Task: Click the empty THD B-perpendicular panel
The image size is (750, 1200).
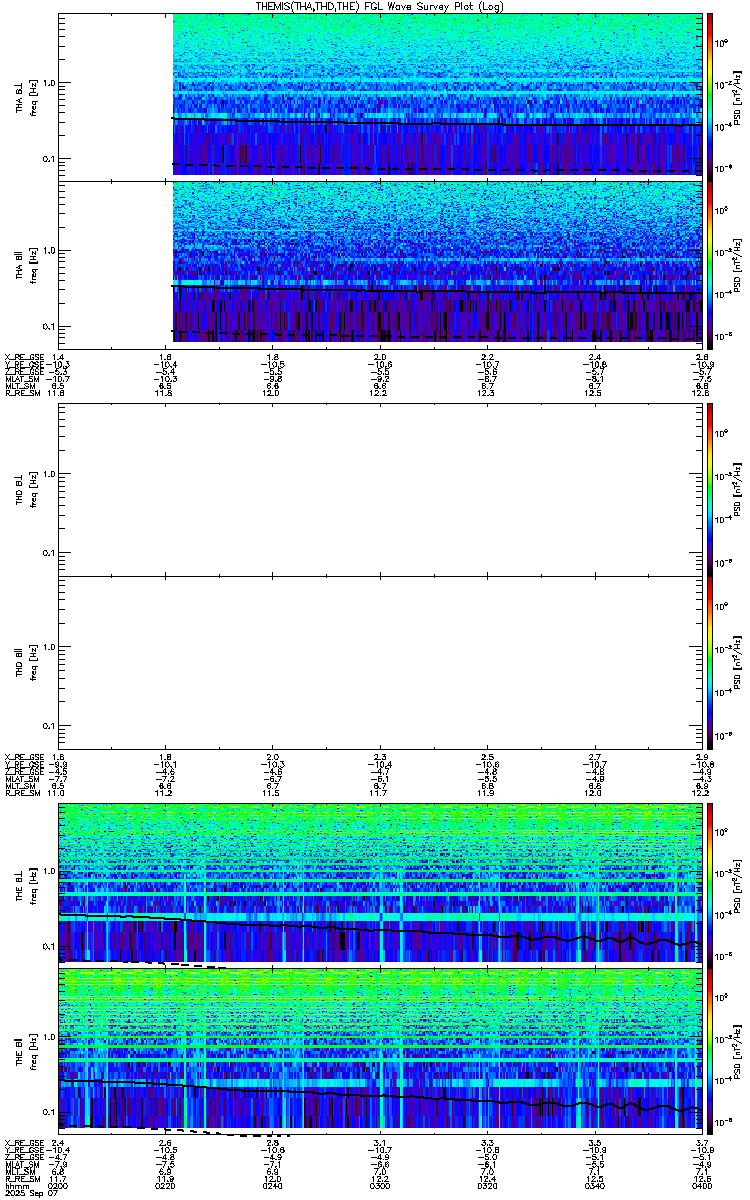Action: click(x=380, y=488)
